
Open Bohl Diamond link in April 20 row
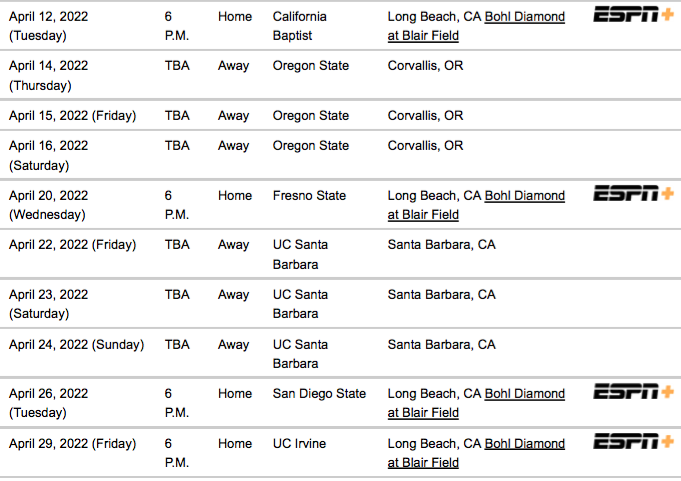(x=476, y=205)
